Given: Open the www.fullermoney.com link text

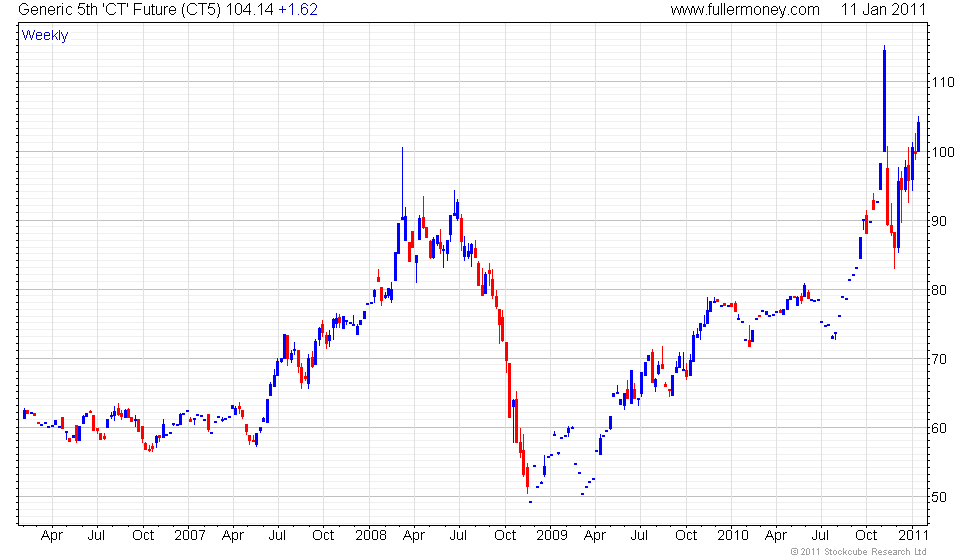Looking at the screenshot, I should click(745, 9).
